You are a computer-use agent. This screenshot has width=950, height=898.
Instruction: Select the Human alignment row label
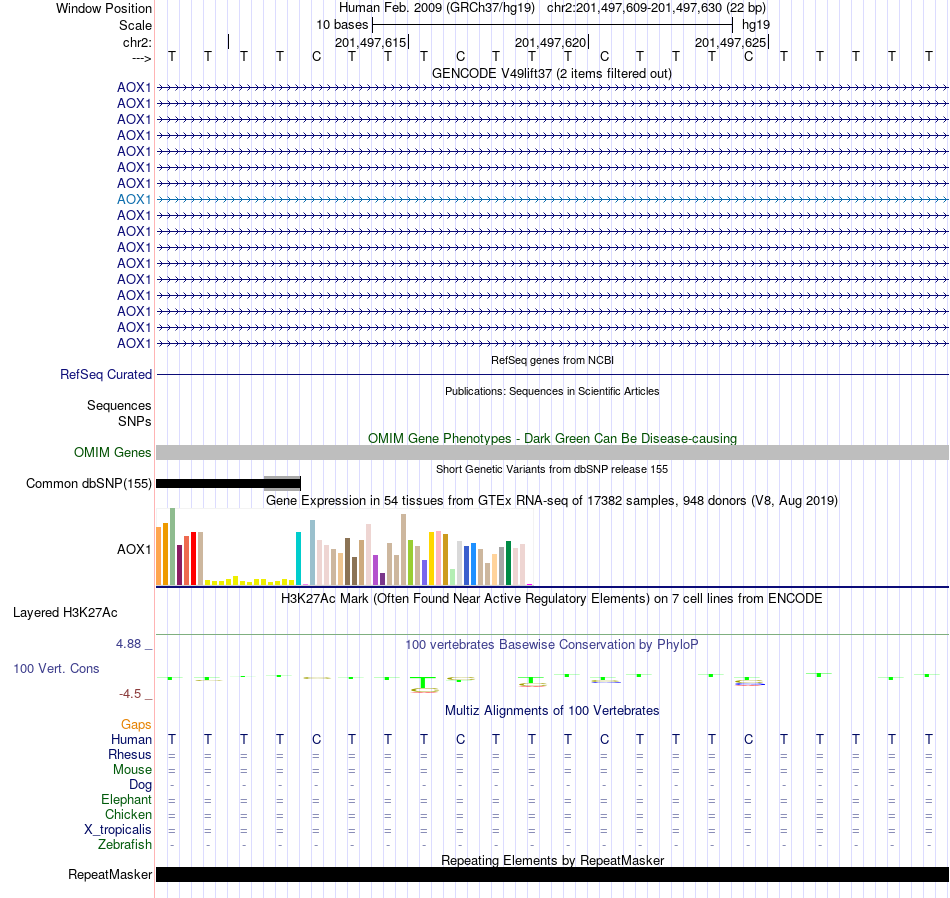point(131,739)
